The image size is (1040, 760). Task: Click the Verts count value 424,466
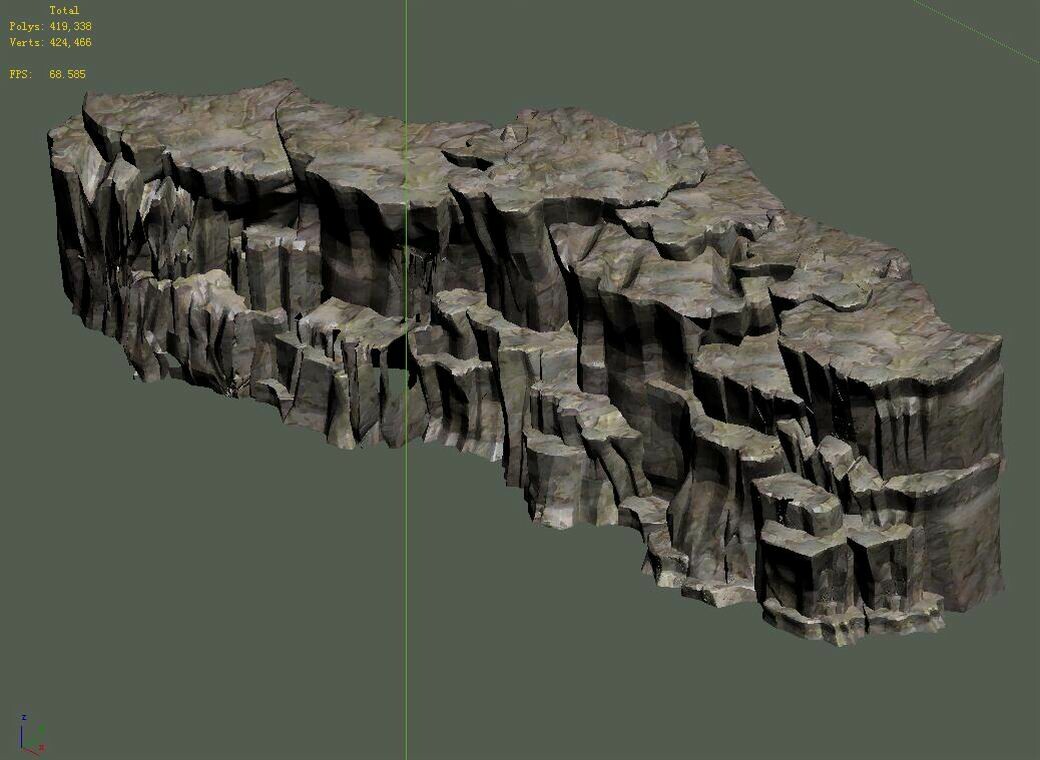point(70,42)
